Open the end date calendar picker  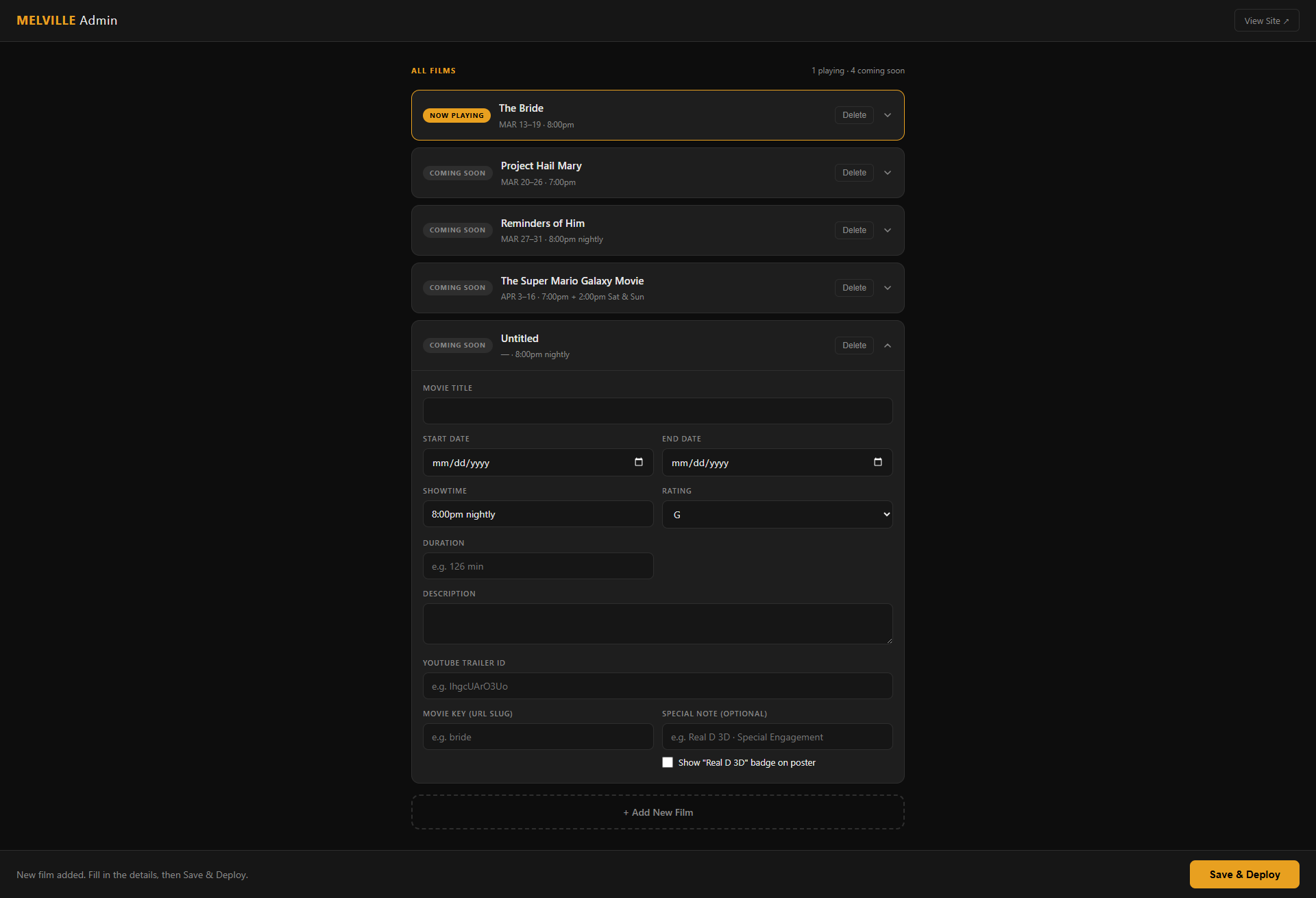[878, 462]
